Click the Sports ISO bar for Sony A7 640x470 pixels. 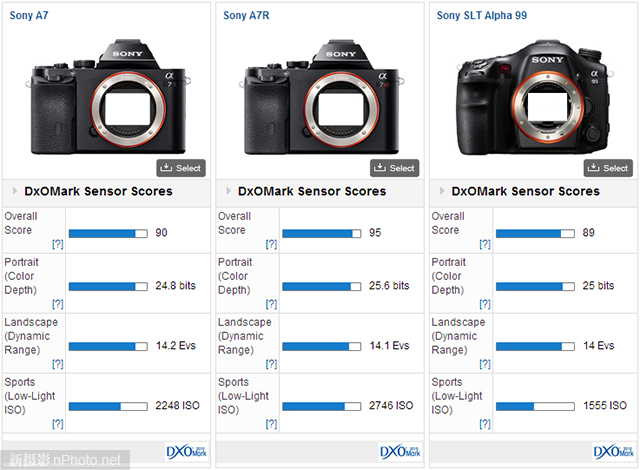click(108, 406)
